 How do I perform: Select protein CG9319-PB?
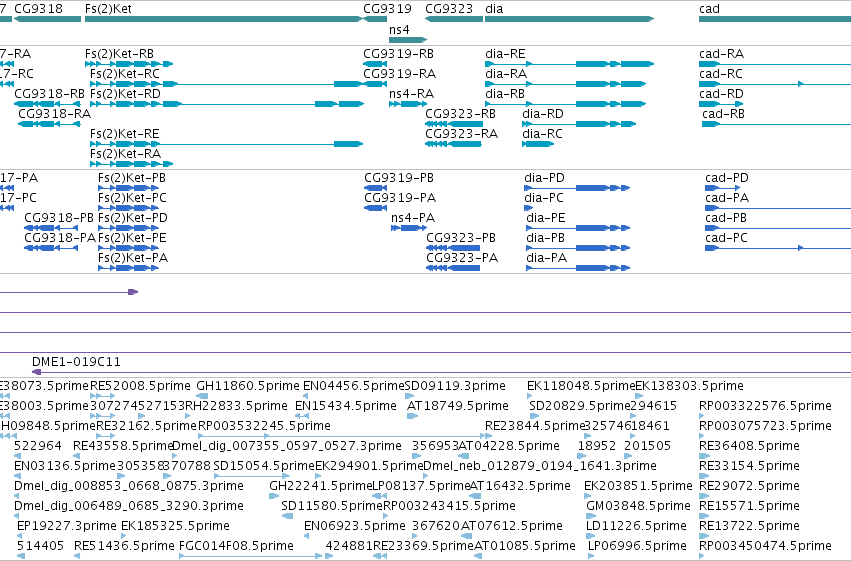[376, 188]
